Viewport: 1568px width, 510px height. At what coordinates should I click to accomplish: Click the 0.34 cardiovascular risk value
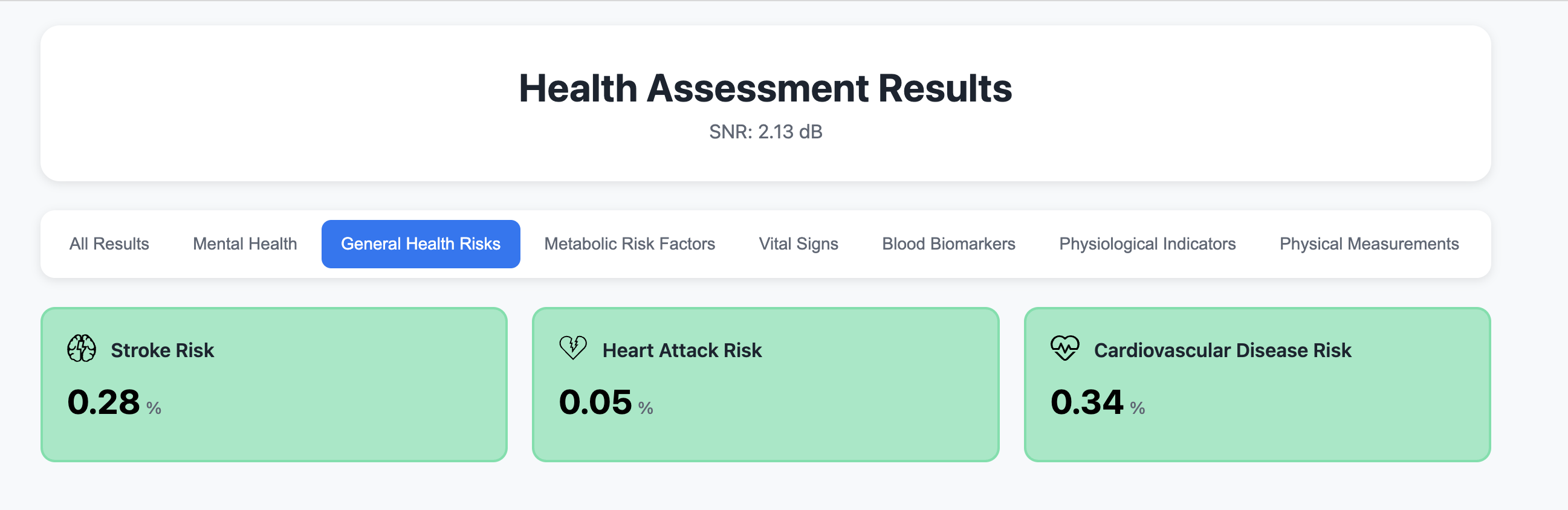pos(1086,402)
